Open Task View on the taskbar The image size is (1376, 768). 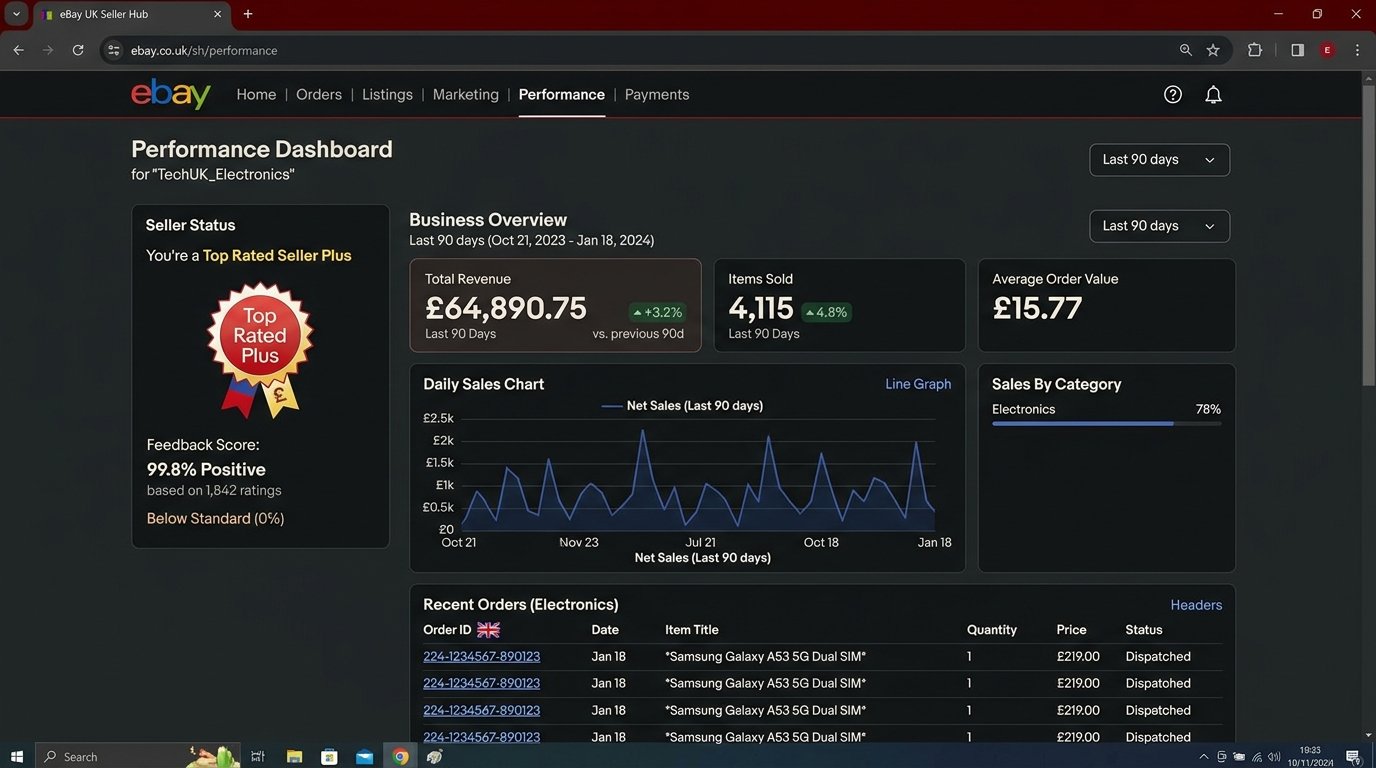coord(258,757)
